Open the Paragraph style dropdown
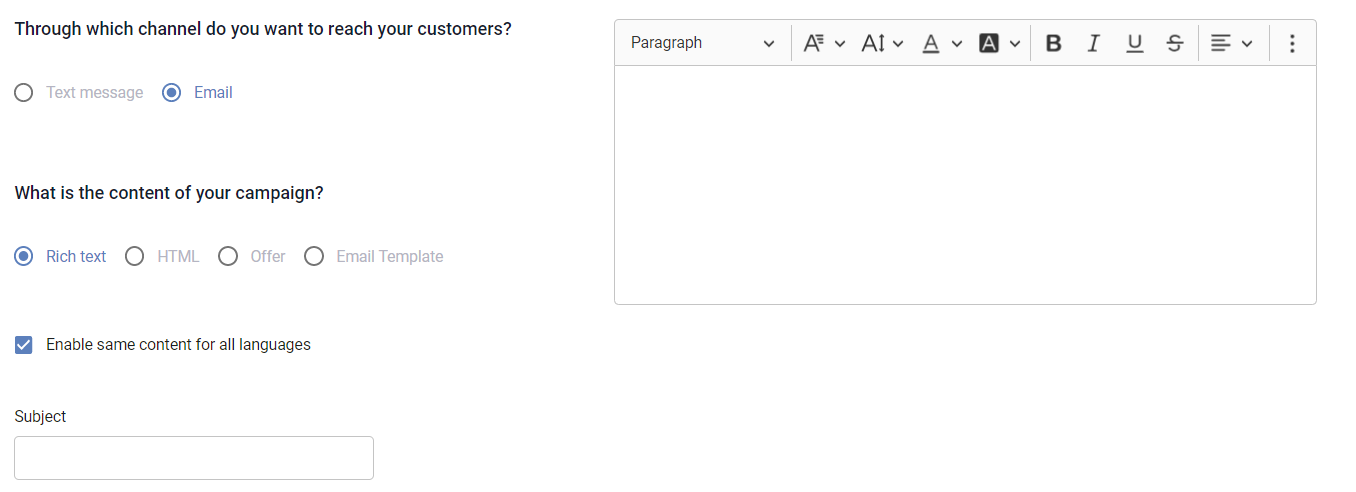Image resolution: width=1356 pixels, height=492 pixels. (703, 43)
